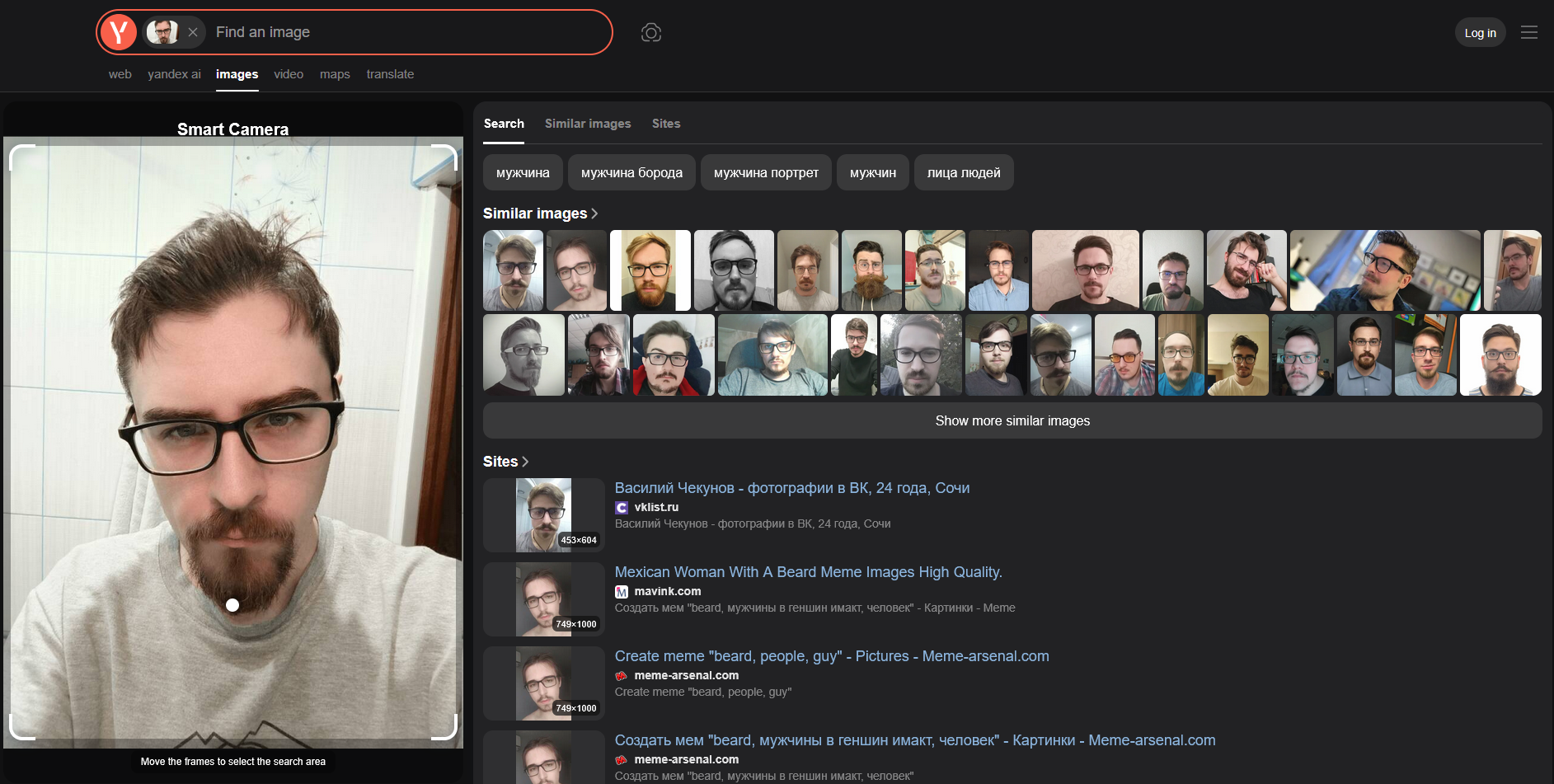Click the лица людей chip
Image resolution: width=1554 pixels, height=784 pixels.
tap(964, 173)
